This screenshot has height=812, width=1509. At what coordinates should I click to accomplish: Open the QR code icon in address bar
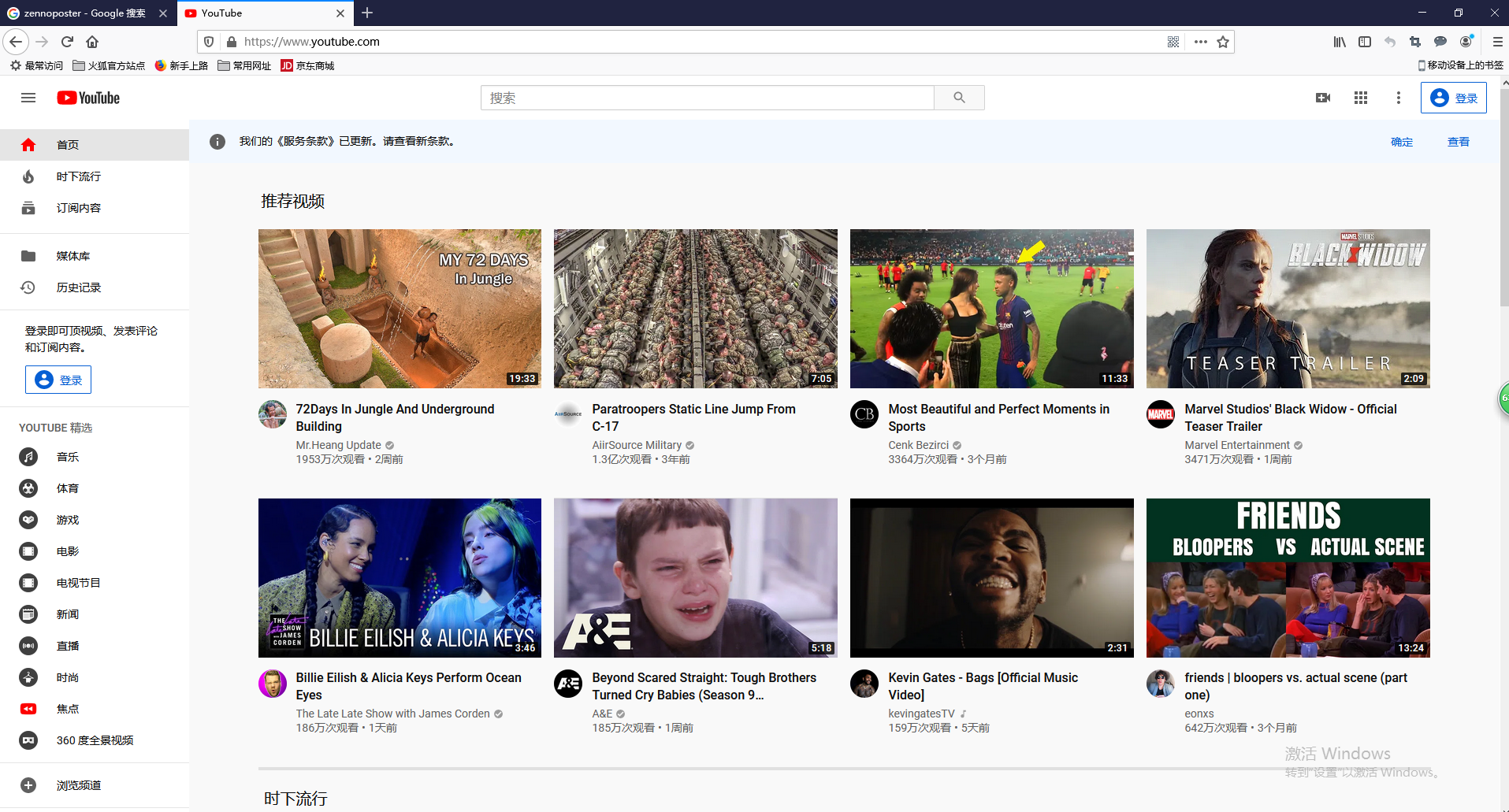pyautogui.click(x=1173, y=42)
